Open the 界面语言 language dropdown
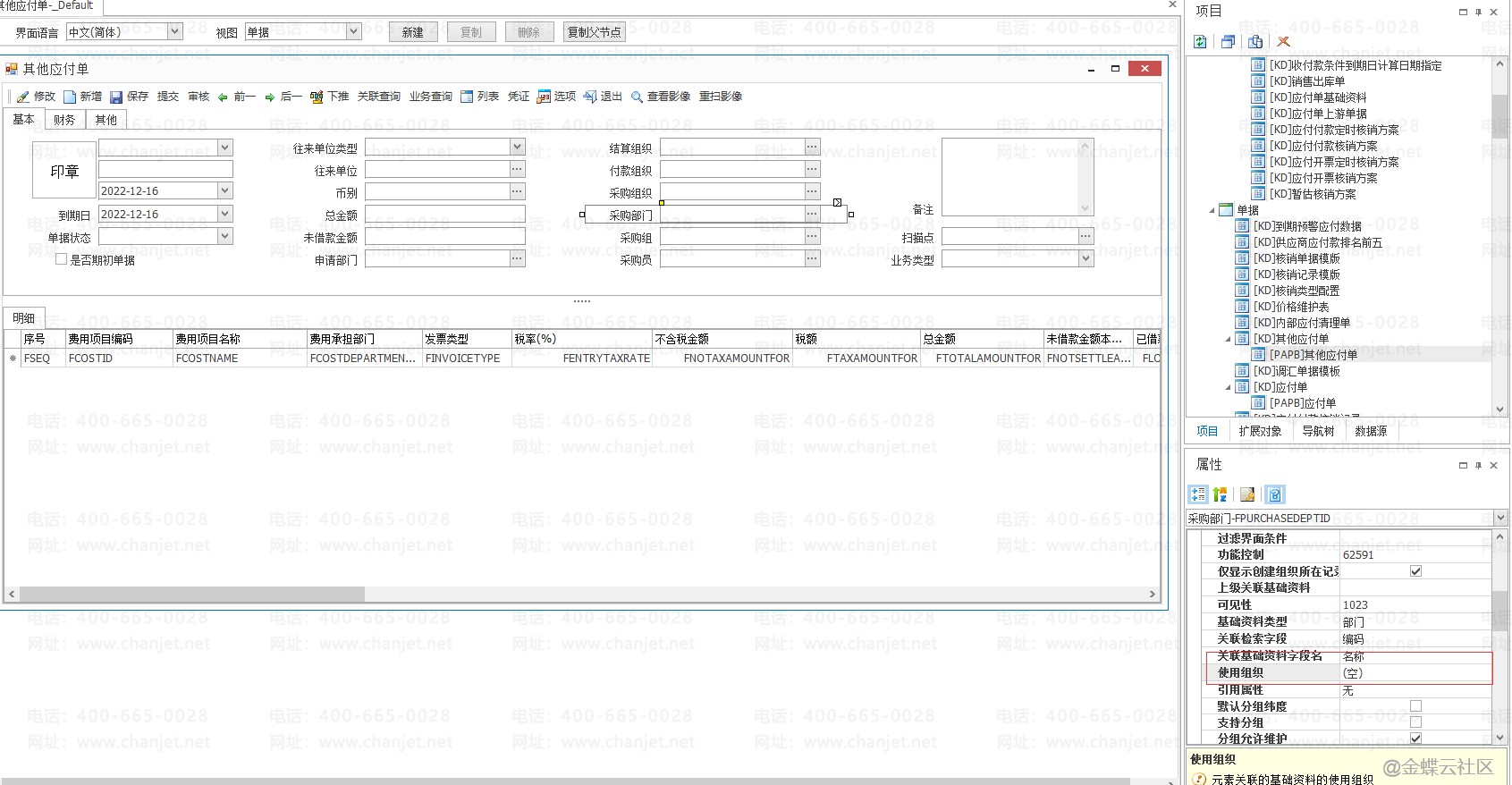Screen dimensions: 1512x785 click(x=174, y=31)
